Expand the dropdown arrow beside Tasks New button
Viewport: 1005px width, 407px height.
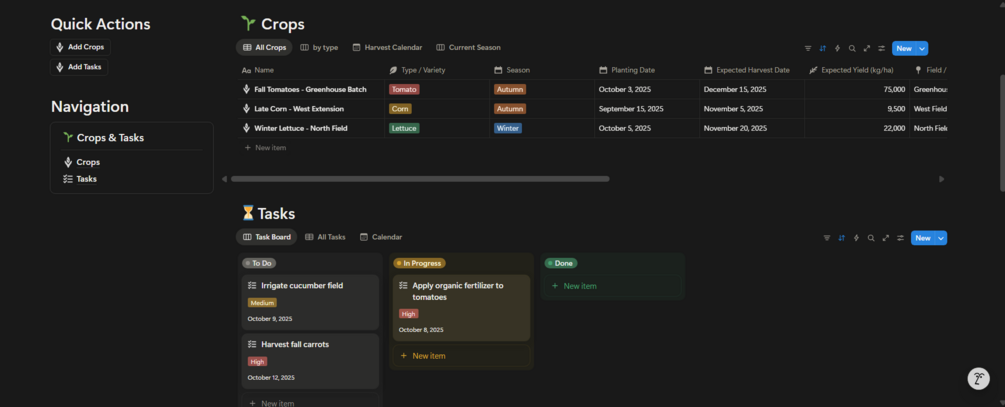[x=941, y=238]
